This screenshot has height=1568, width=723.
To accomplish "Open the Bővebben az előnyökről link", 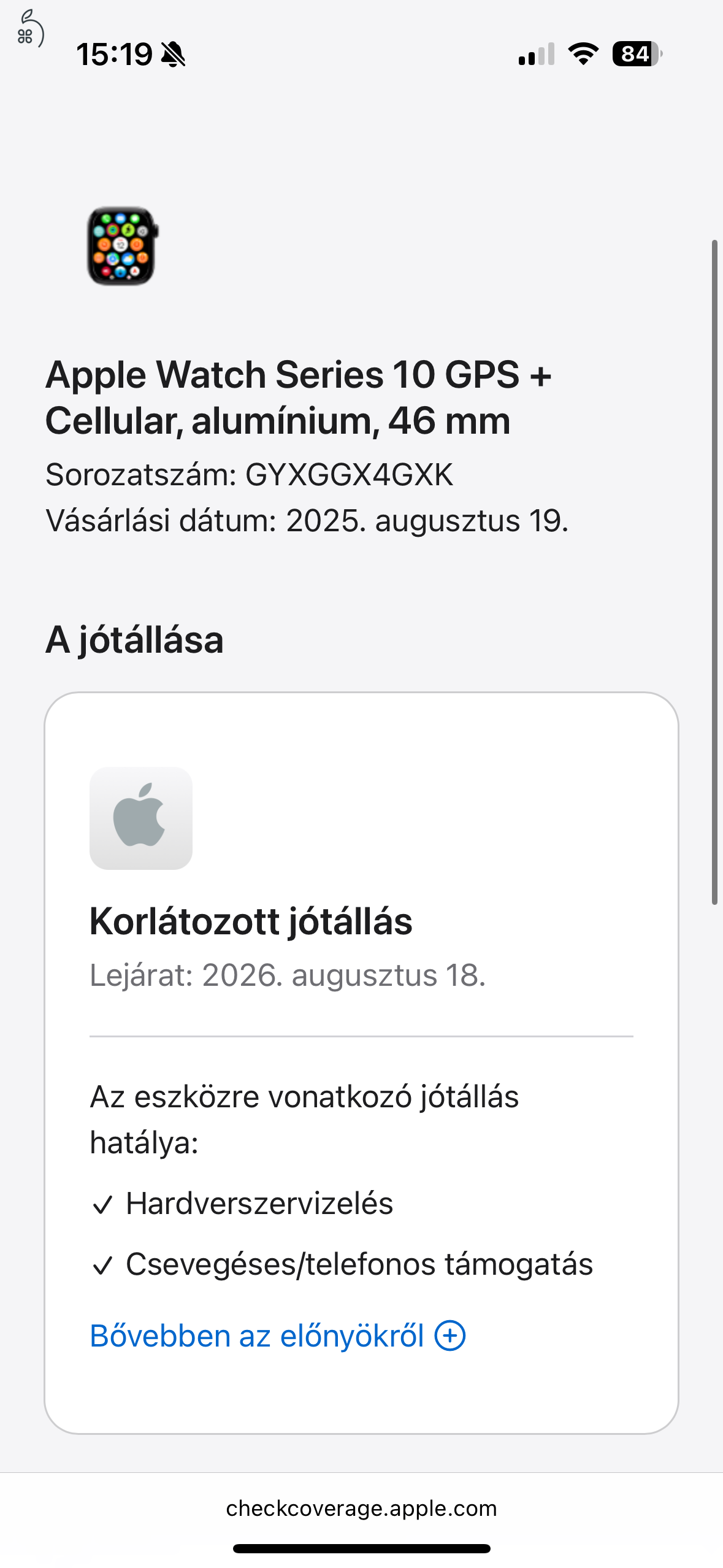I will pyautogui.click(x=277, y=1335).
